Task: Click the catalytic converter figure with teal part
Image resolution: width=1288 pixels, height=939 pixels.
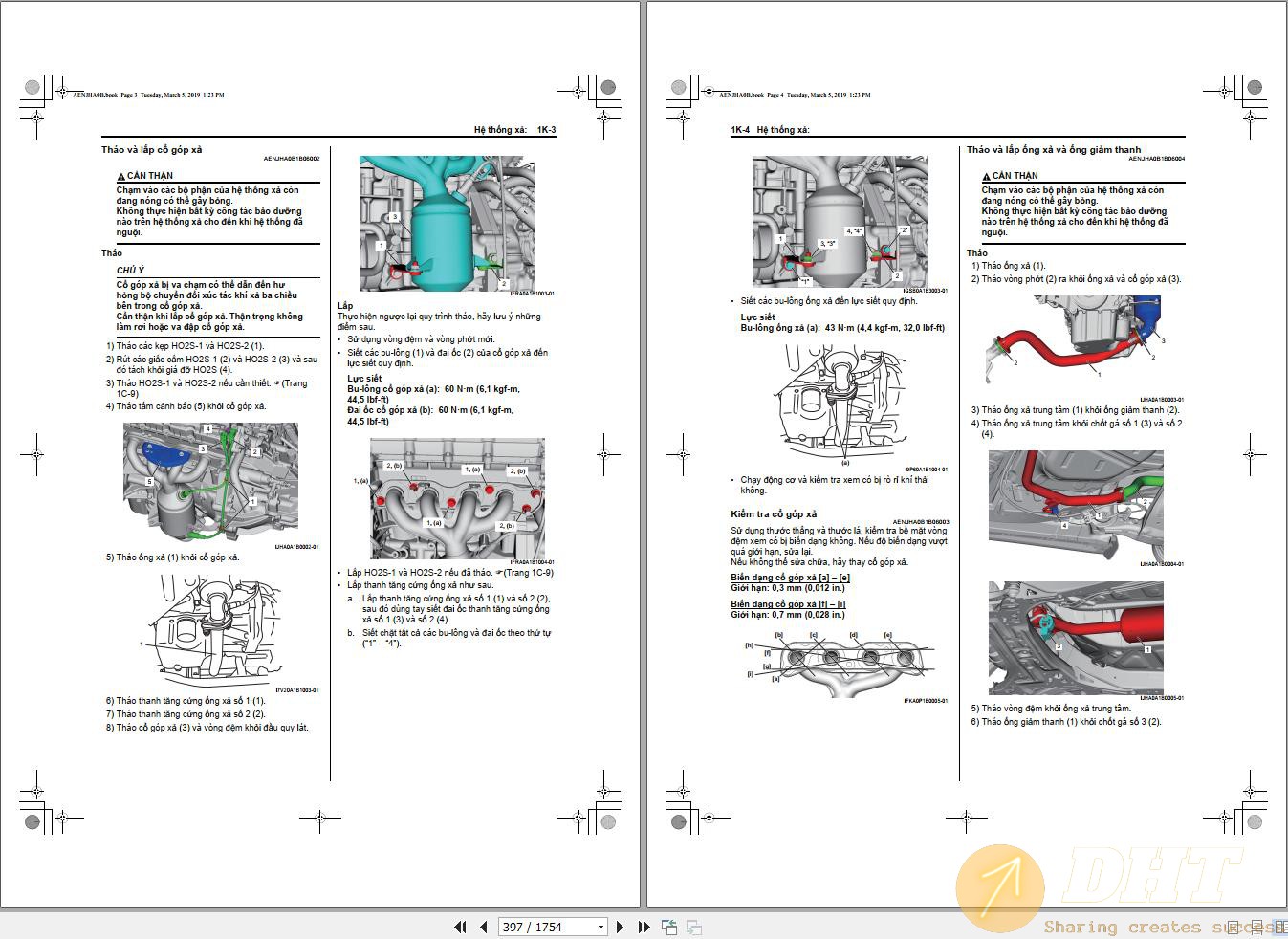Action: pos(446,224)
